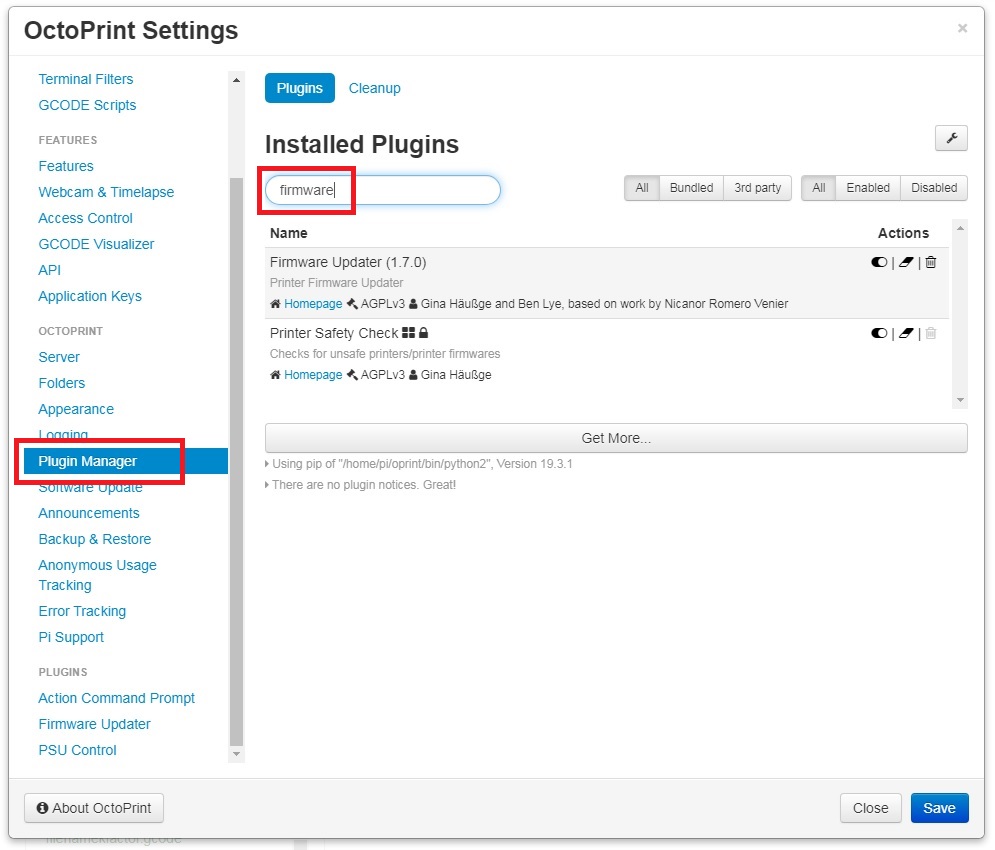Screen dimensions: 995x850
Task: Open Firmware Updater Homepage link
Action: pos(313,304)
